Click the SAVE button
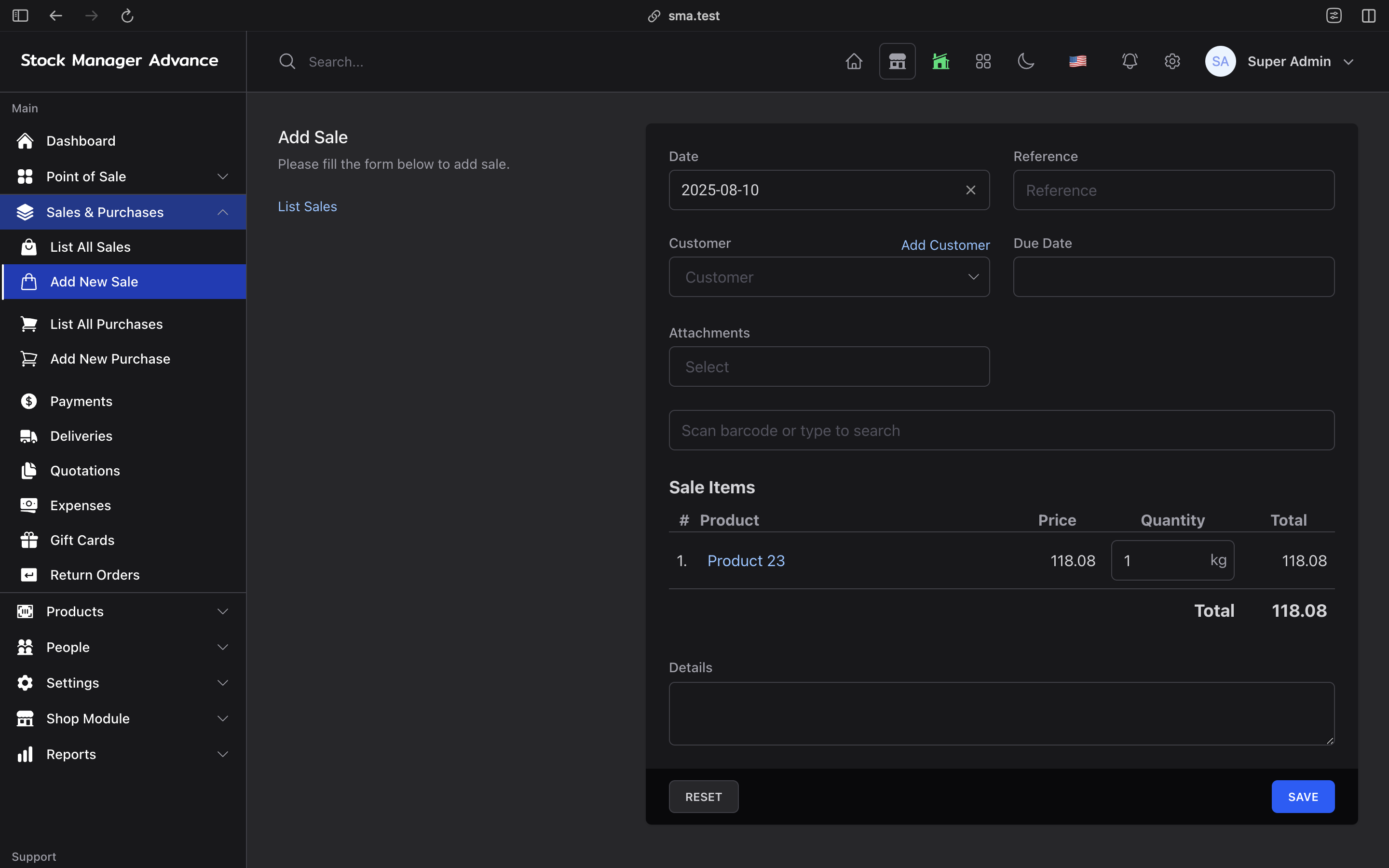The image size is (1389, 868). pos(1303,797)
